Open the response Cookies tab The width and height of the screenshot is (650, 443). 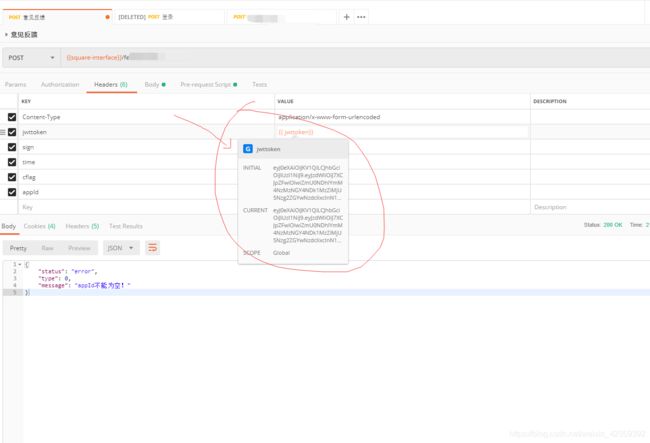39,226
